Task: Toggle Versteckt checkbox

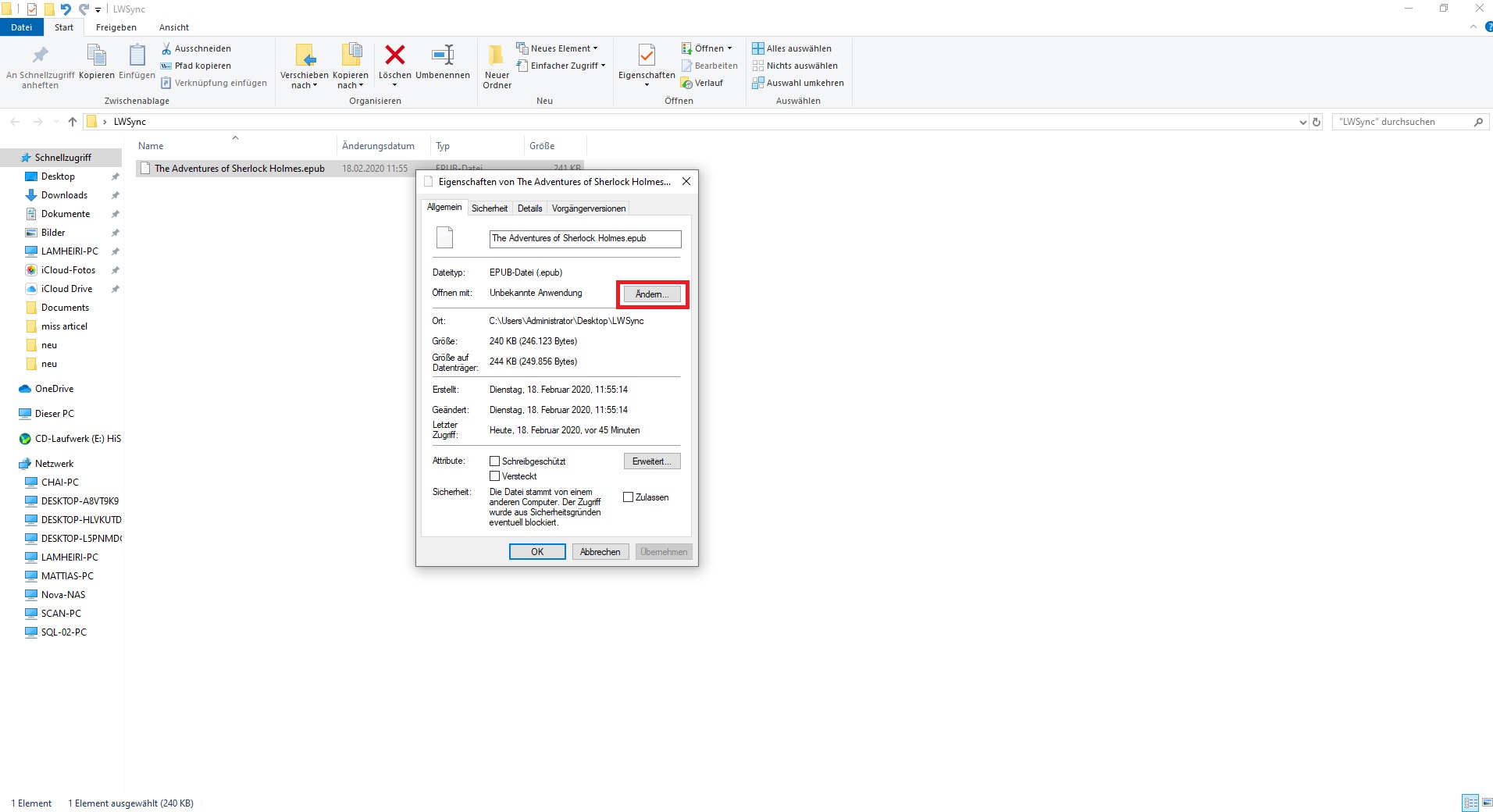Action: tap(494, 476)
